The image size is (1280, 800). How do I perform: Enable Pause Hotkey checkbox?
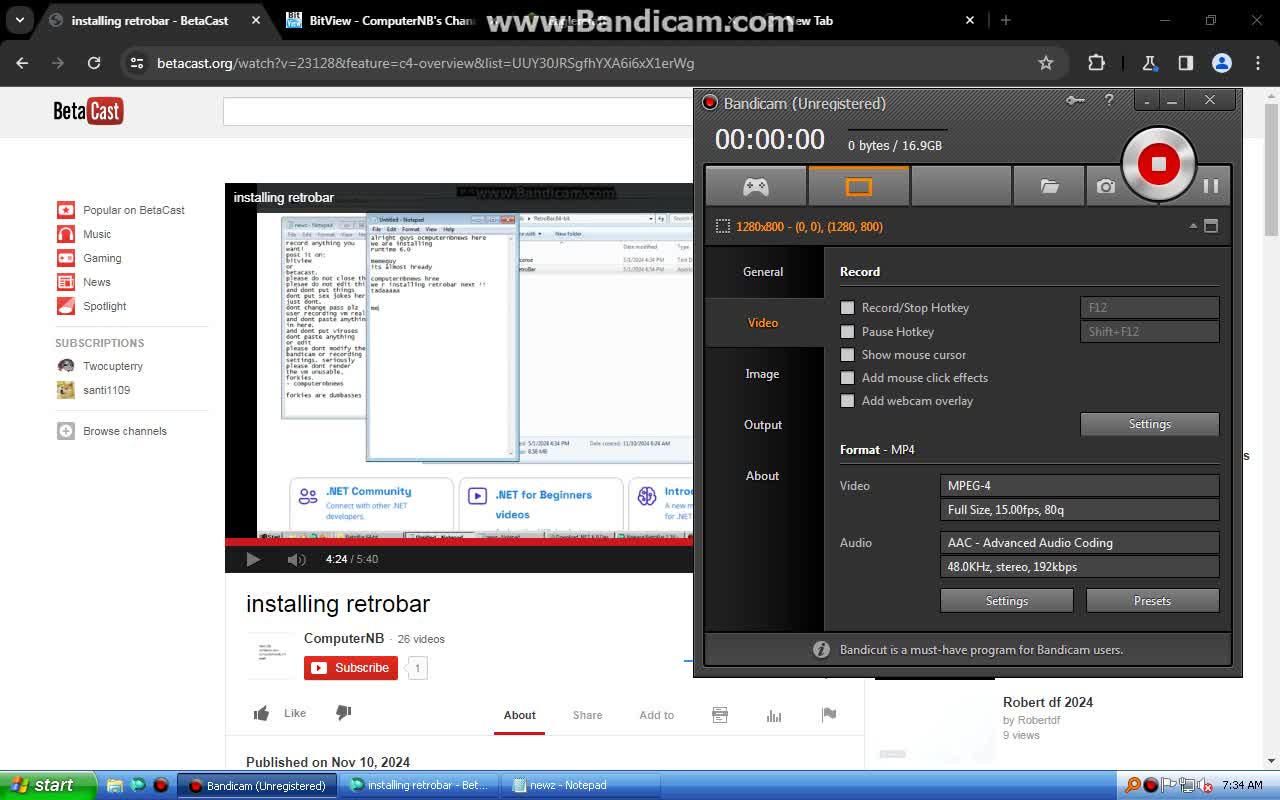[848, 332]
